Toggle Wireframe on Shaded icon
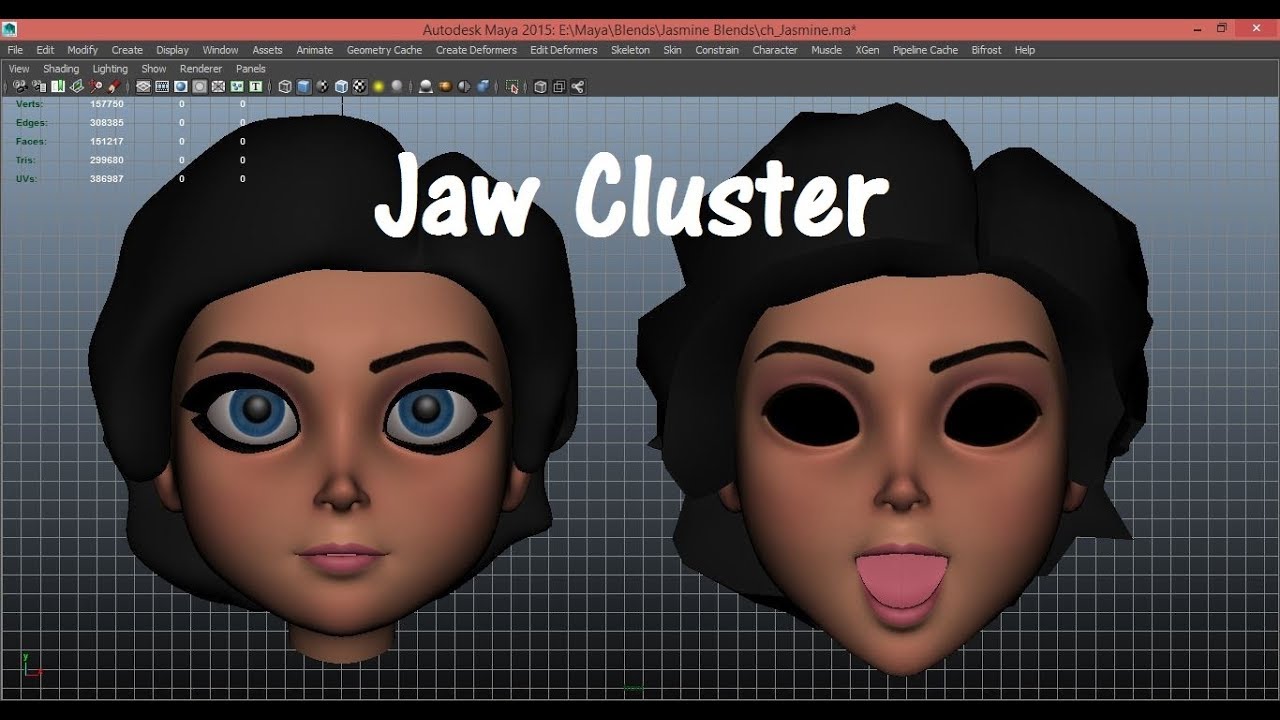 (341, 87)
